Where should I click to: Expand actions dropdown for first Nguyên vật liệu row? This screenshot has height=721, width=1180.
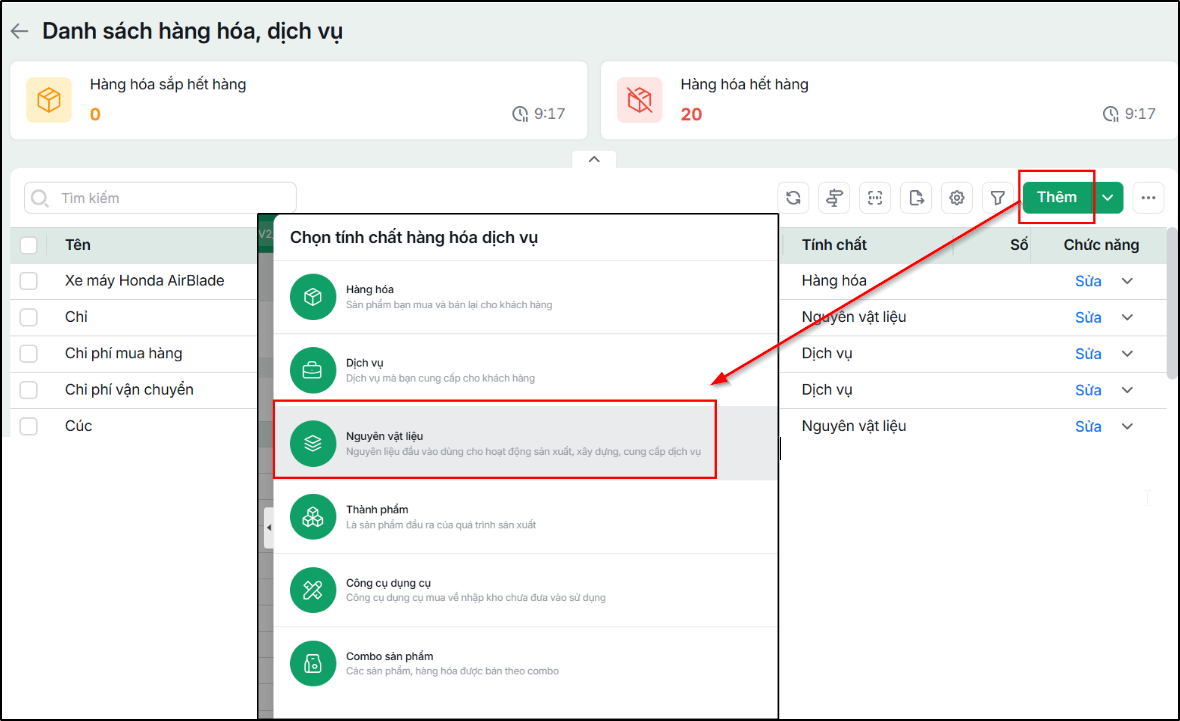[x=1127, y=317]
